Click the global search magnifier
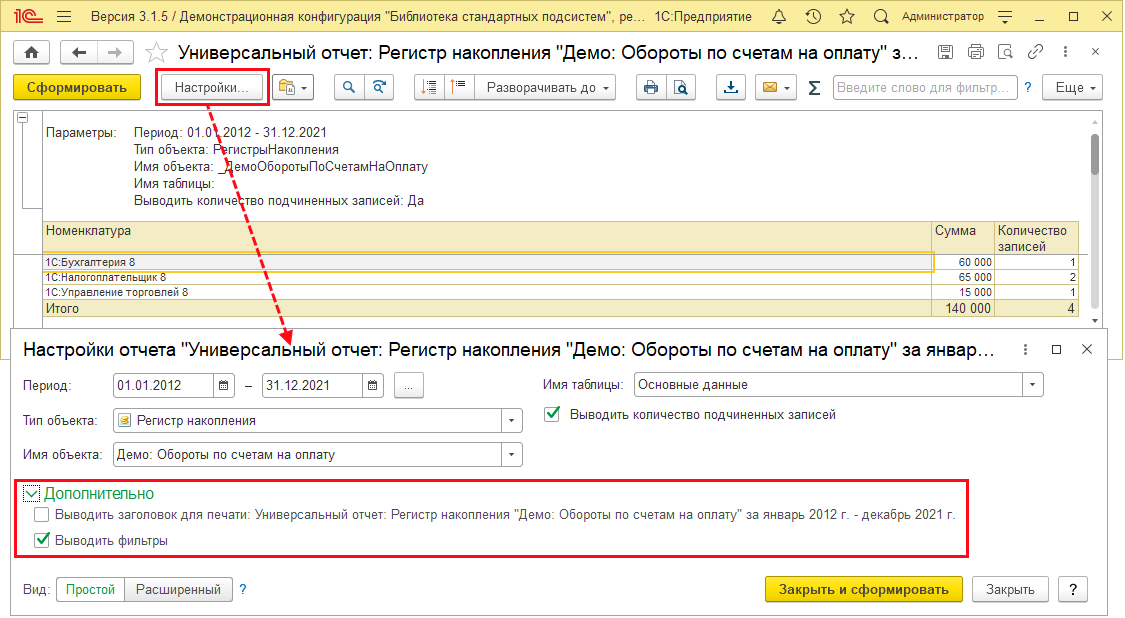Viewport: 1125px width, 618px height. tap(881, 17)
